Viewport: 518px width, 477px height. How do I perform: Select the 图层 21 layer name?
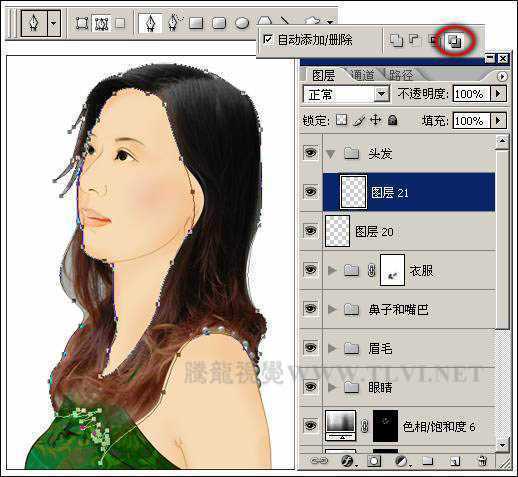[390, 193]
